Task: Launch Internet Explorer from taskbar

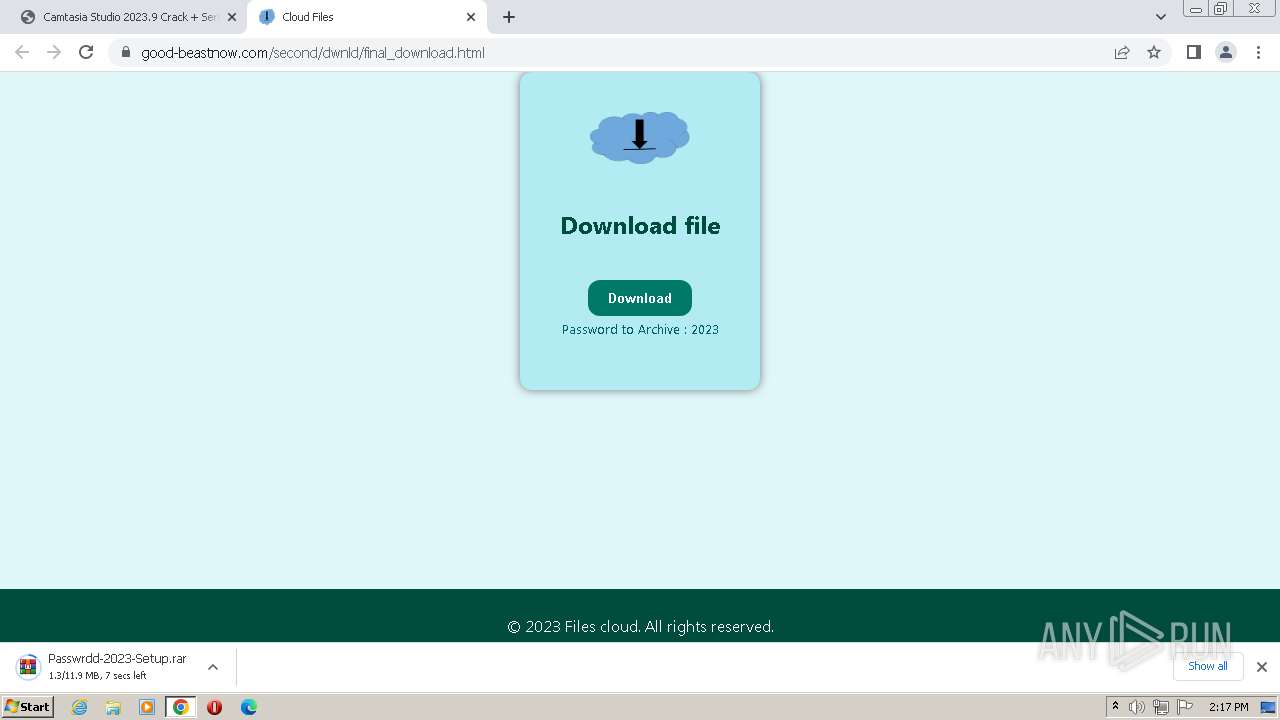Action: coord(80,707)
